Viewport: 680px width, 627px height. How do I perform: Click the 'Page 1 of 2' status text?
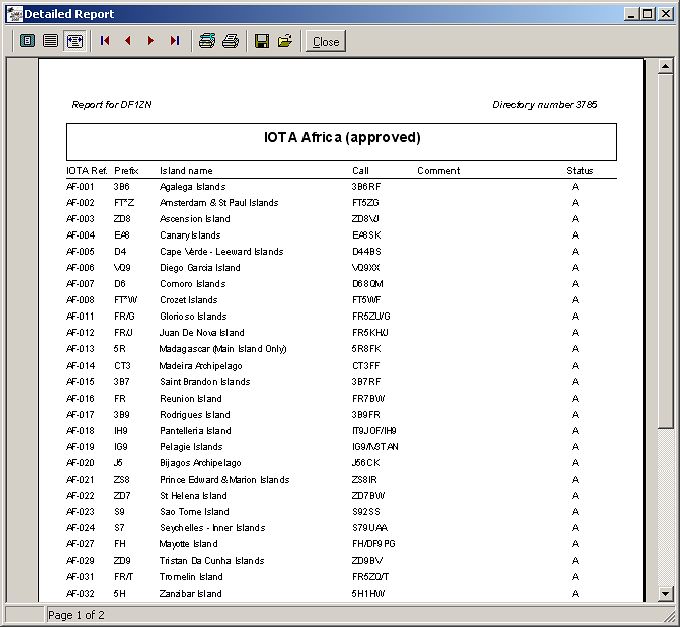76,615
